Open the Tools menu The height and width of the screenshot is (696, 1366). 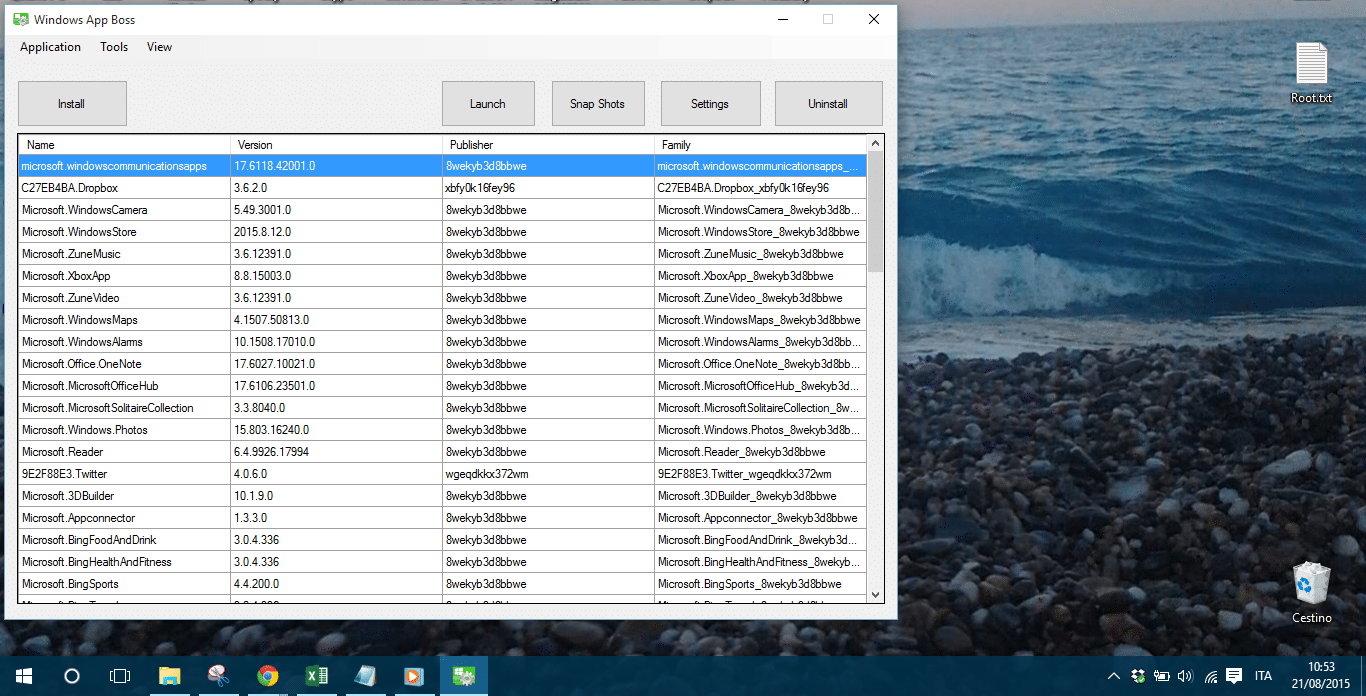[x=113, y=46]
